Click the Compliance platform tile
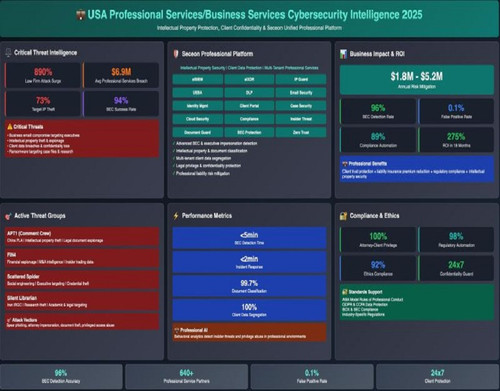 (249, 119)
